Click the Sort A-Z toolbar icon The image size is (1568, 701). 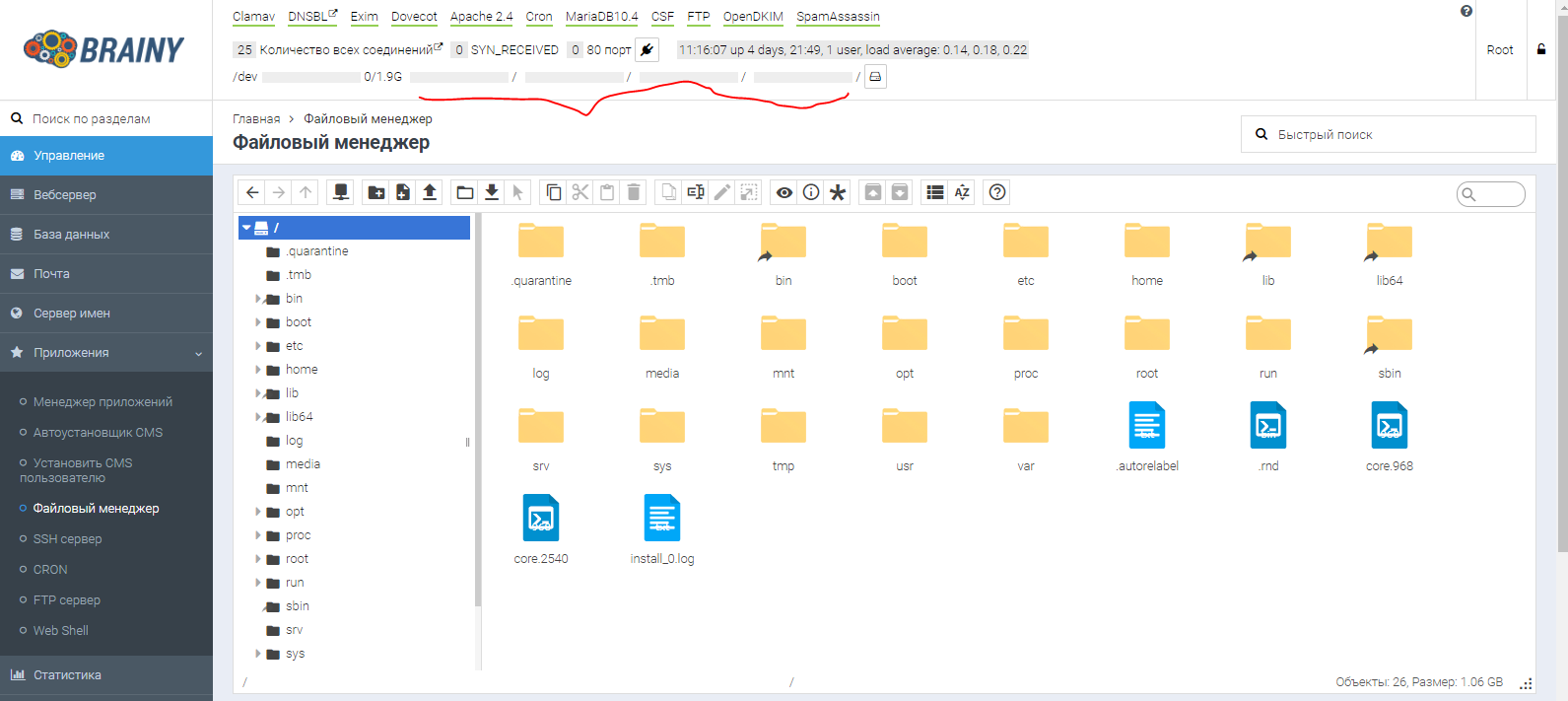(962, 192)
